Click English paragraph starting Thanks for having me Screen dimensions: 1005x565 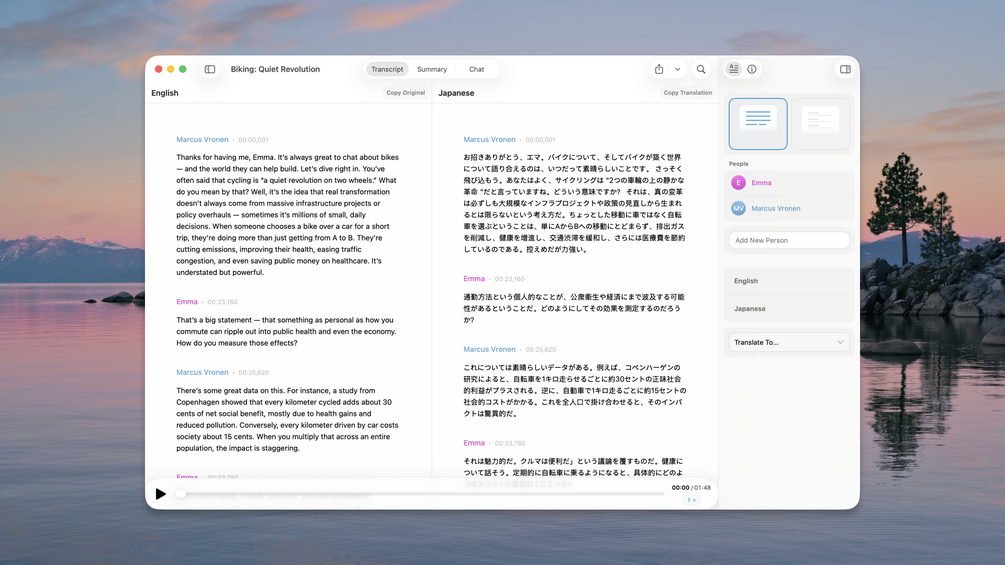click(288, 215)
